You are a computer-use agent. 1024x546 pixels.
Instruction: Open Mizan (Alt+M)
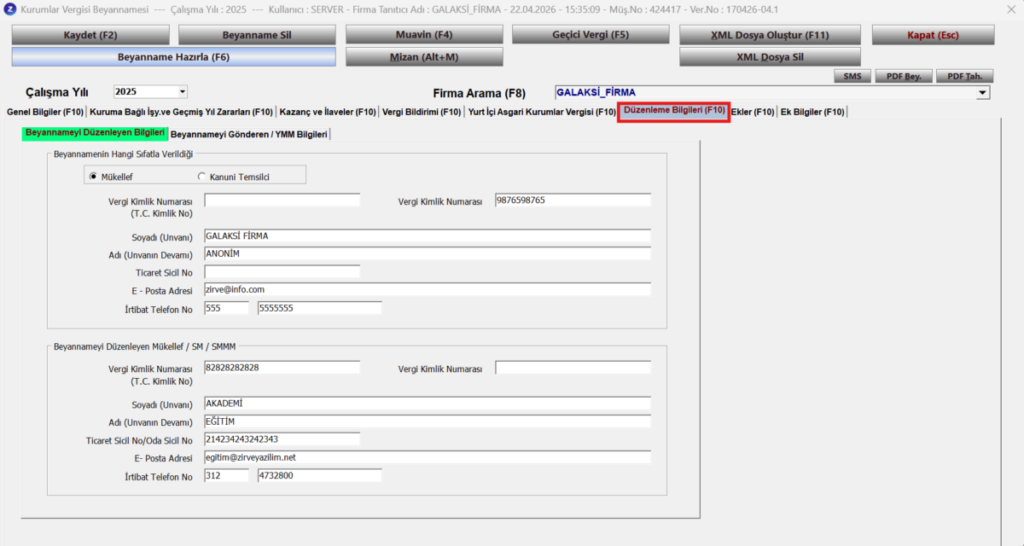(x=424, y=57)
